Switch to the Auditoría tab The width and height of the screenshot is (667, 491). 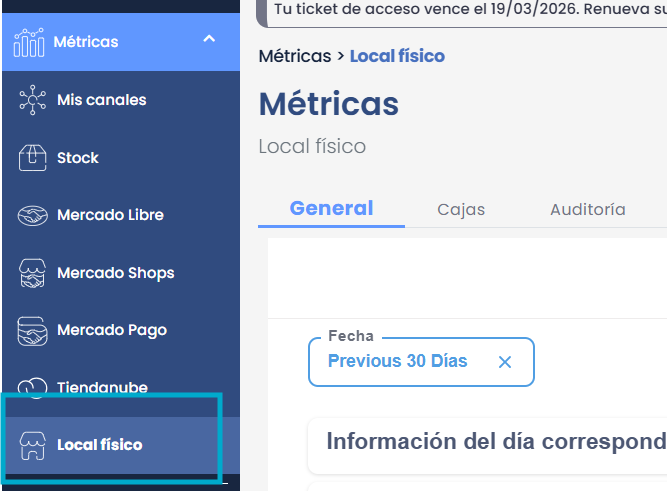click(x=588, y=209)
